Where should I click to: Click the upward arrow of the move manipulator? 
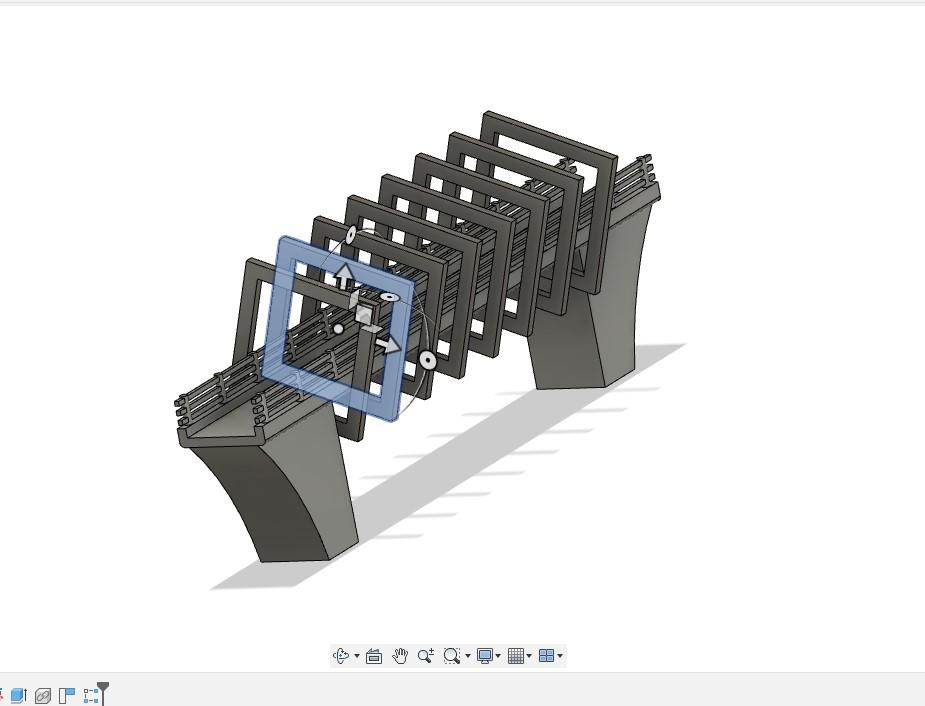(x=345, y=275)
